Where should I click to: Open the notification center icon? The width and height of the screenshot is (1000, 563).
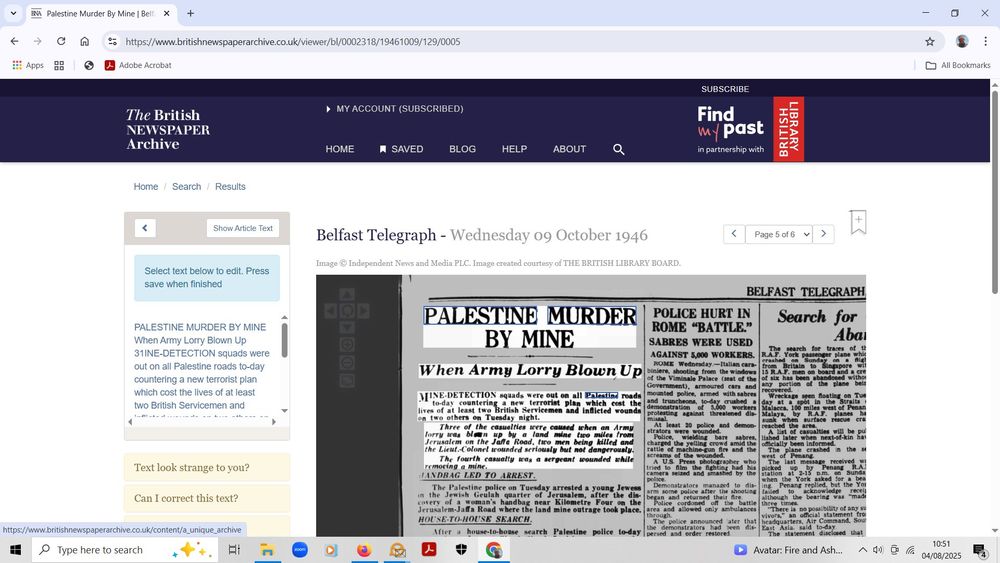(x=980, y=550)
